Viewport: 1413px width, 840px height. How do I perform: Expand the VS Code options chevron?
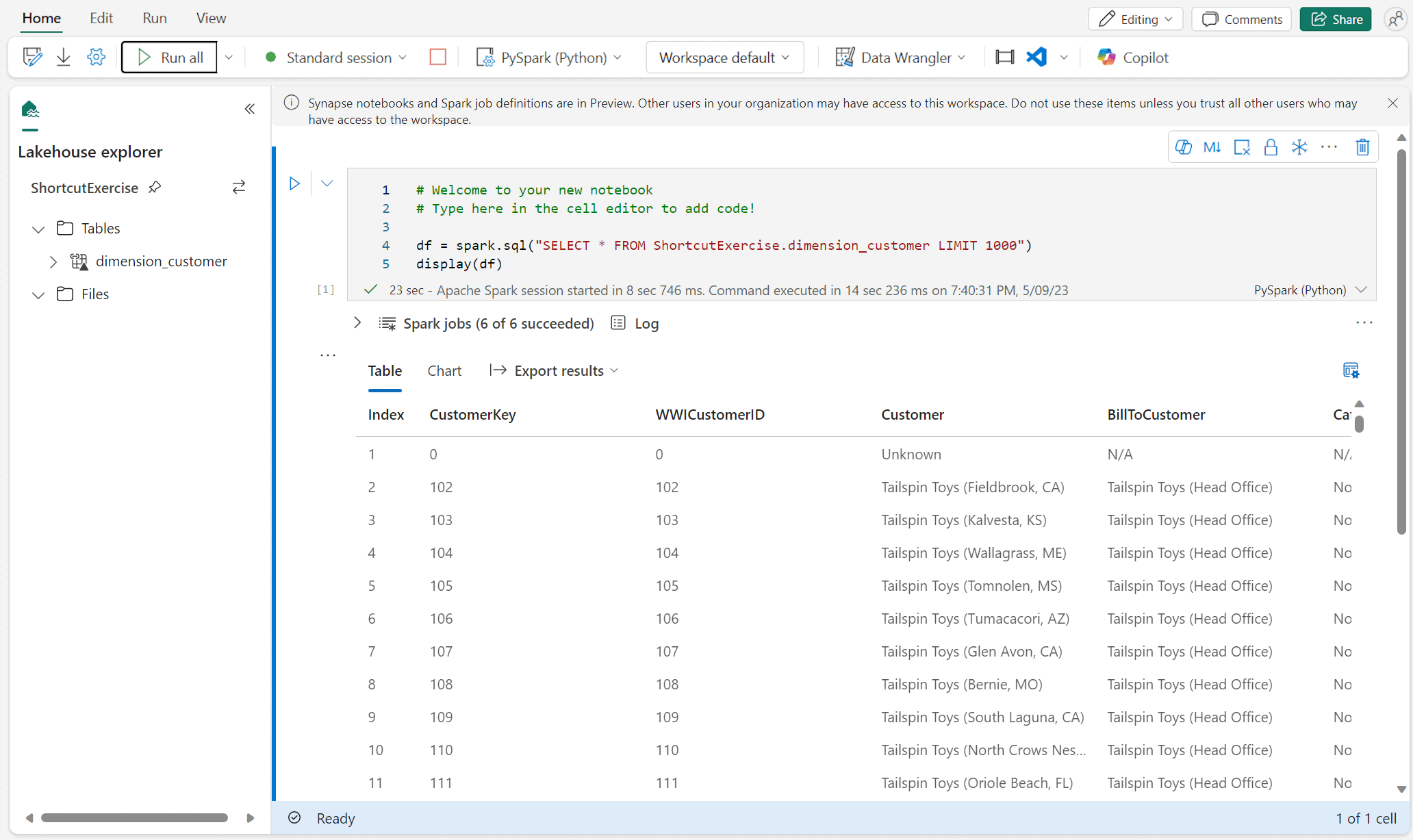click(x=1063, y=58)
